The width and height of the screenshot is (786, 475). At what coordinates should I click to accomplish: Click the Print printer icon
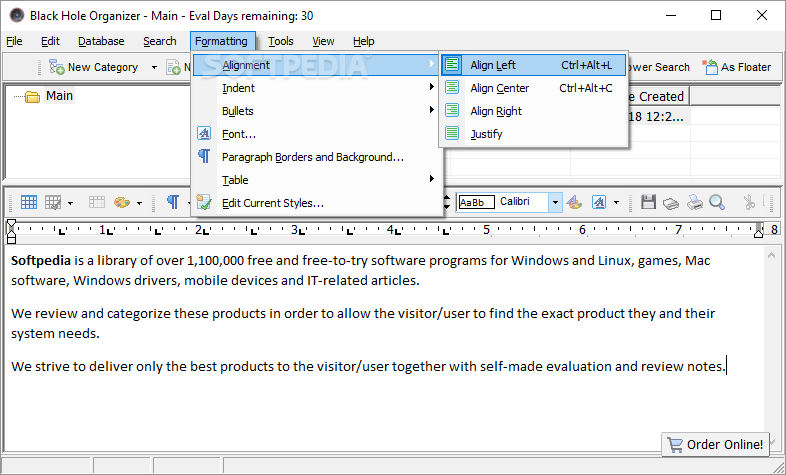coord(695,202)
